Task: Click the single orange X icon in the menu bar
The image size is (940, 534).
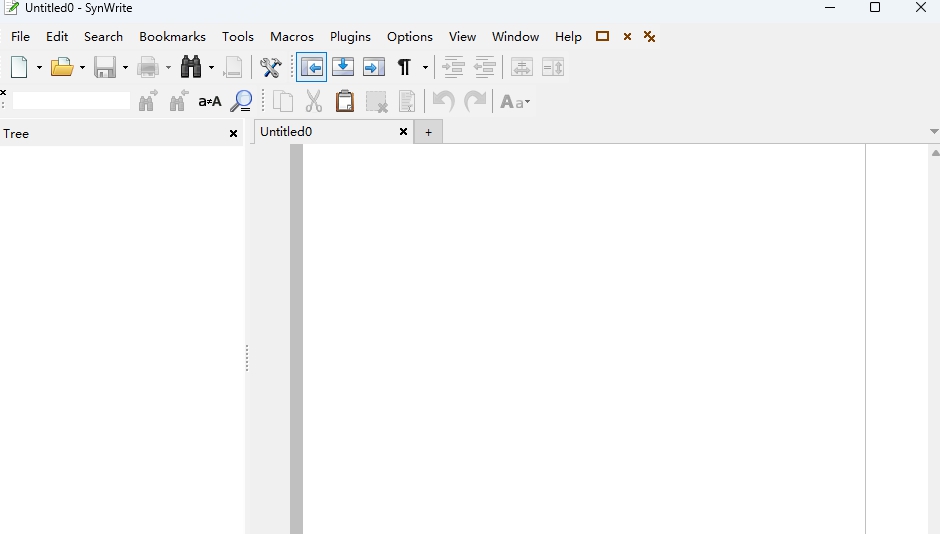Action: tap(627, 37)
